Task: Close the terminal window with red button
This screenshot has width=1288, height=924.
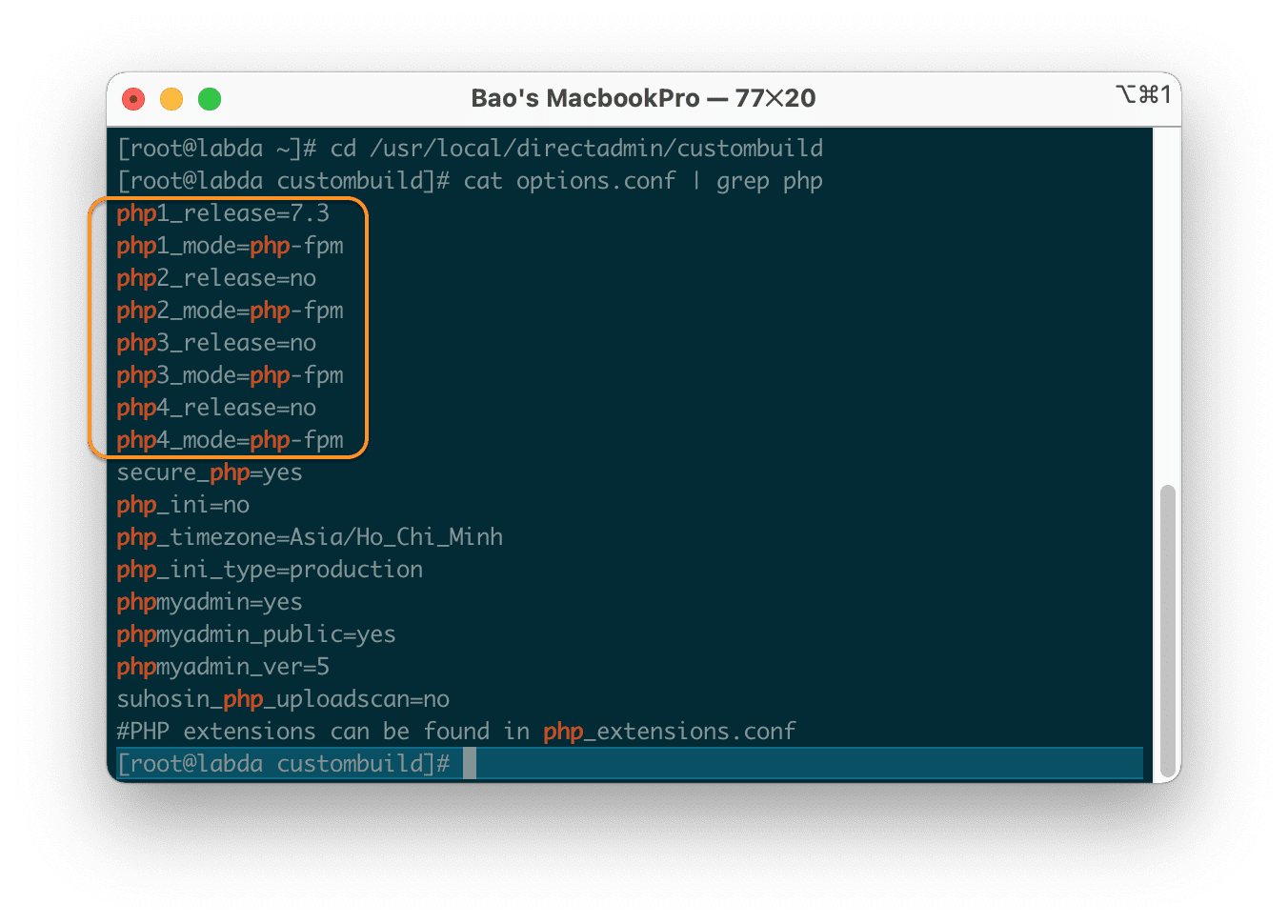Action: pyautogui.click(x=133, y=99)
